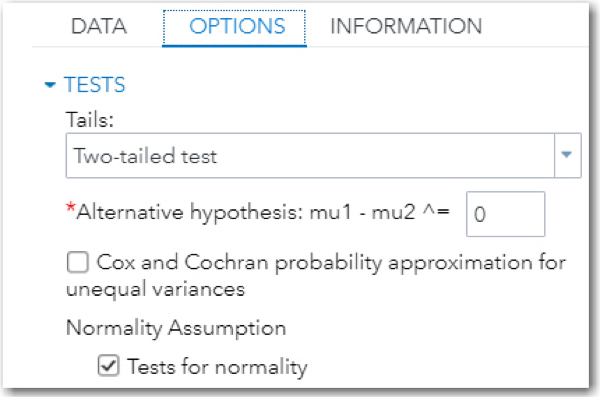Viewport: 600px width, 397px height.
Task: Click the Alternative hypothesis mu1 - mu2 label
Action: [x=263, y=212]
